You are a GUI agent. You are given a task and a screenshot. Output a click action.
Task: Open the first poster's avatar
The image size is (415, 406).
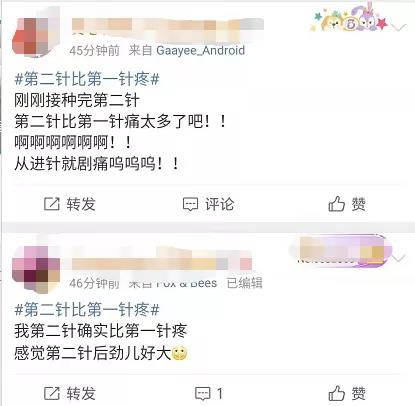click(x=32, y=35)
